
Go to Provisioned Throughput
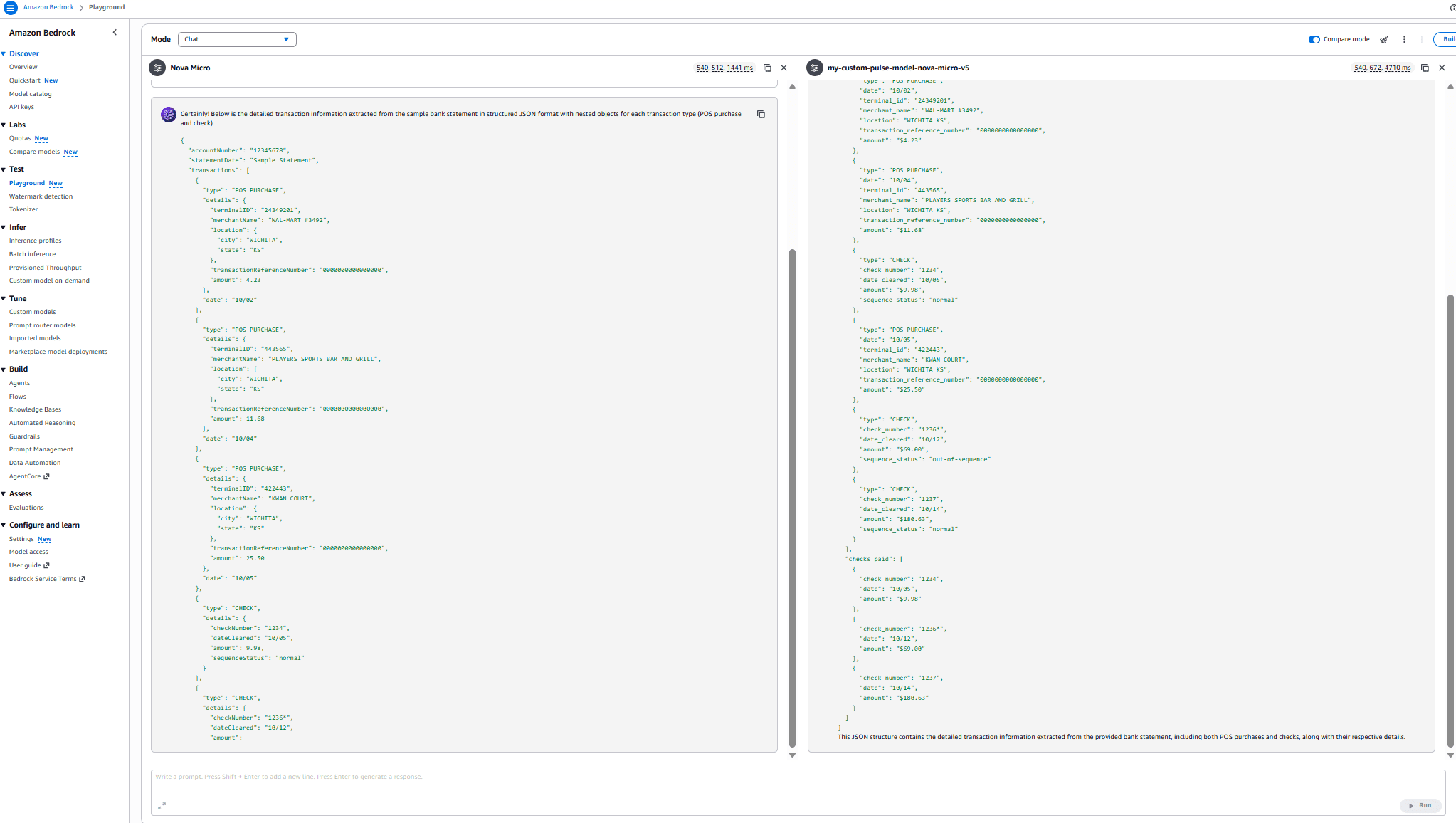pos(46,268)
